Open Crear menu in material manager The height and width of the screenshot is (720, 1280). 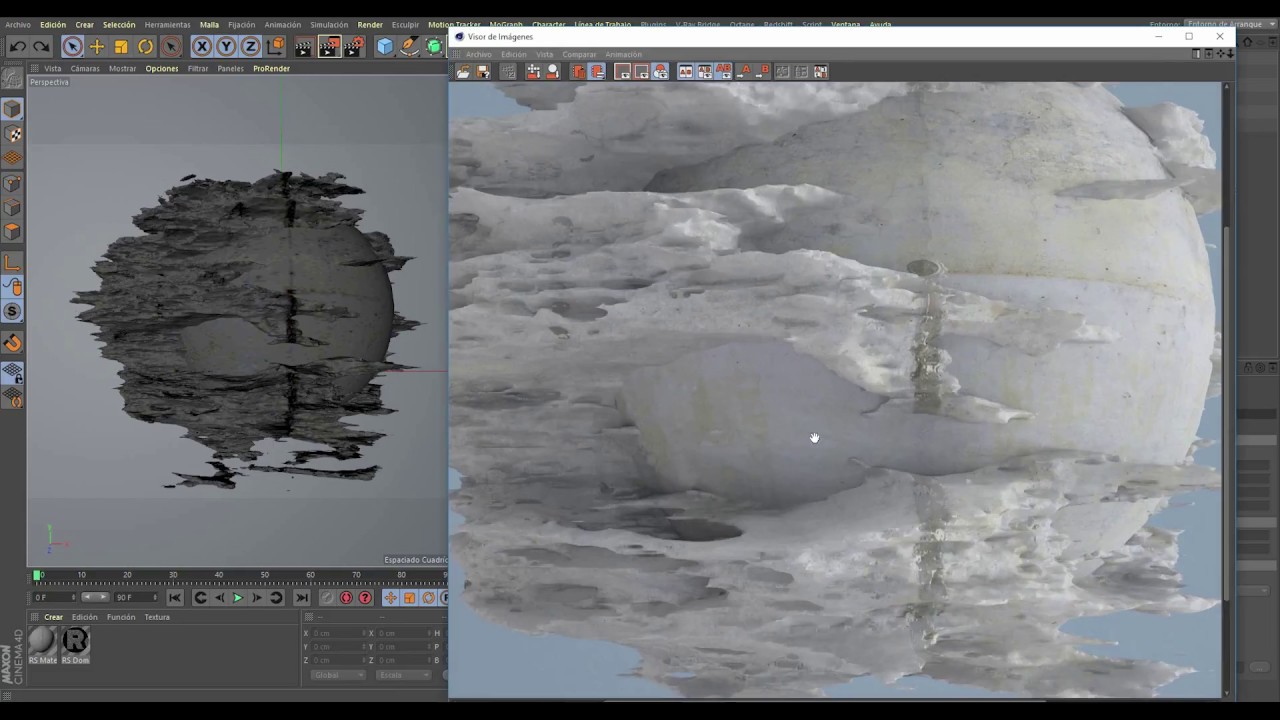(53, 617)
